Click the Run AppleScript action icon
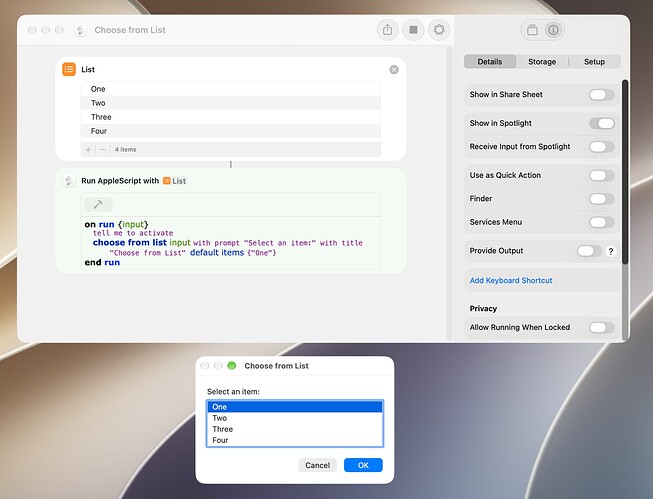The height and width of the screenshot is (499, 653). click(x=69, y=181)
